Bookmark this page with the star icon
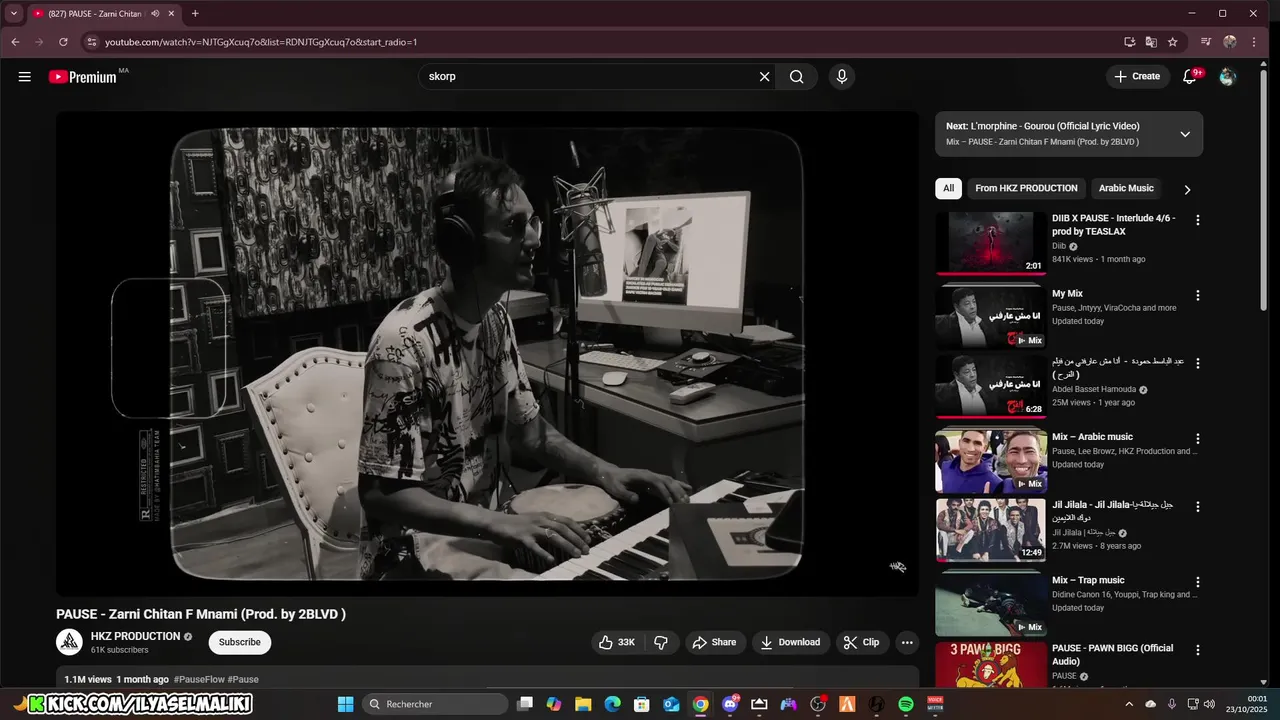Image resolution: width=1280 pixels, height=720 pixels. [x=1173, y=42]
